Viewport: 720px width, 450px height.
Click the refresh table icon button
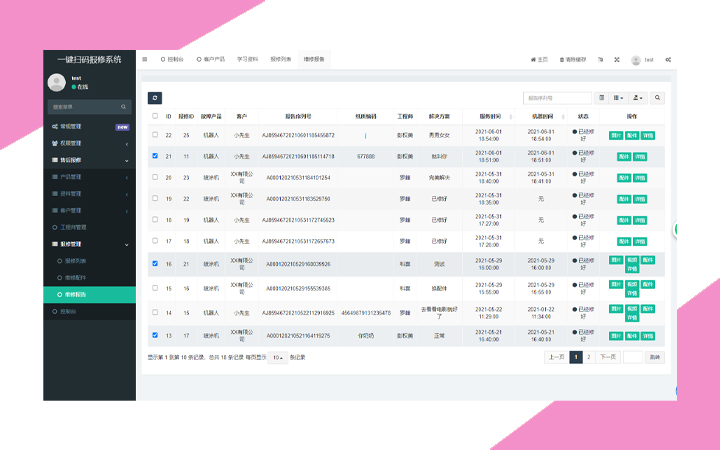point(155,98)
